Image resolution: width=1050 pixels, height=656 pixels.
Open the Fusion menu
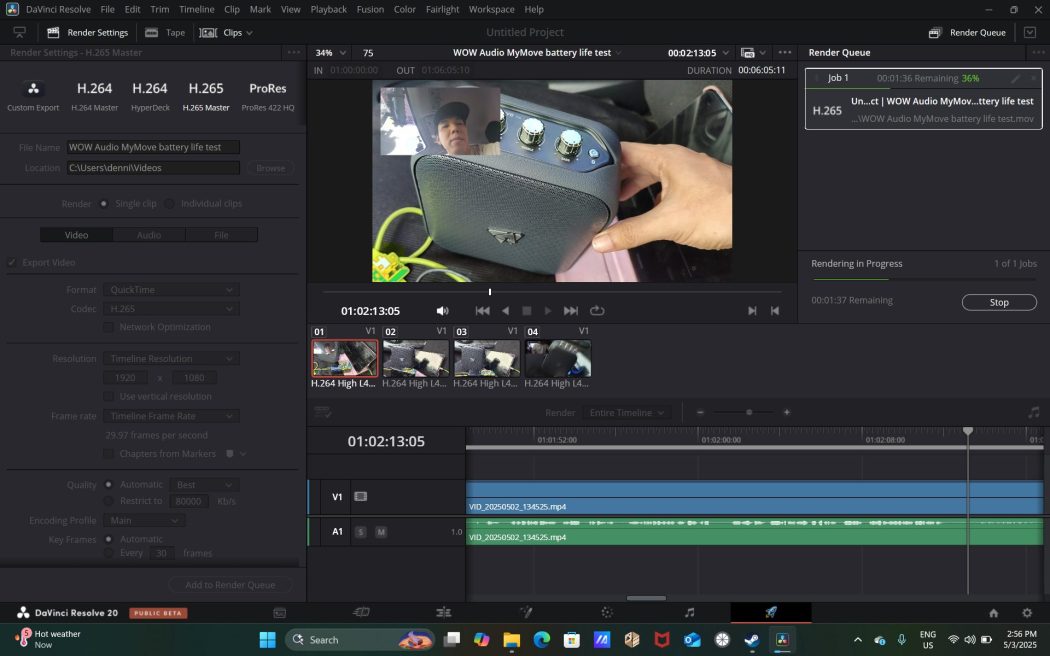pyautogui.click(x=369, y=9)
